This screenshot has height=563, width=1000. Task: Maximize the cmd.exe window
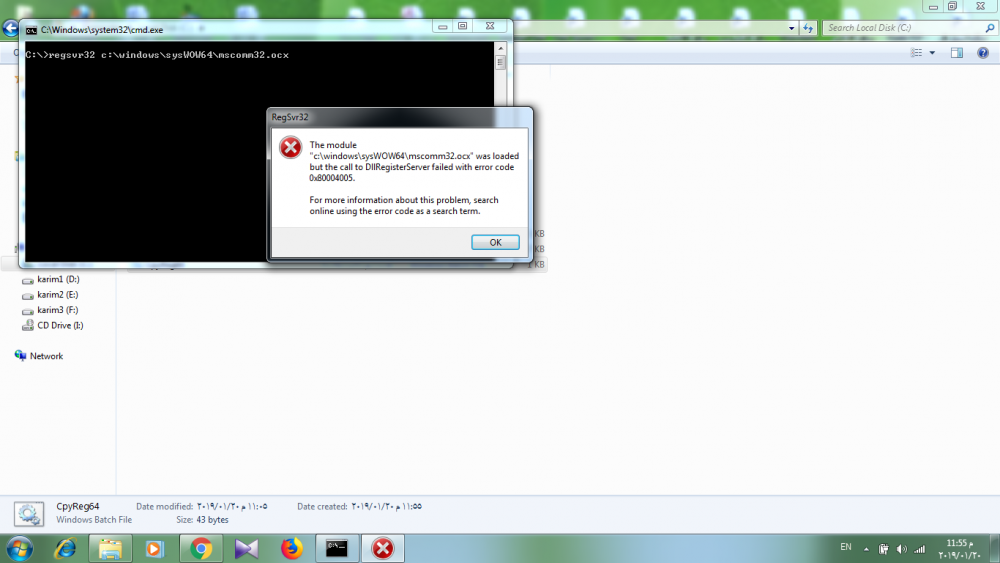tap(462, 26)
